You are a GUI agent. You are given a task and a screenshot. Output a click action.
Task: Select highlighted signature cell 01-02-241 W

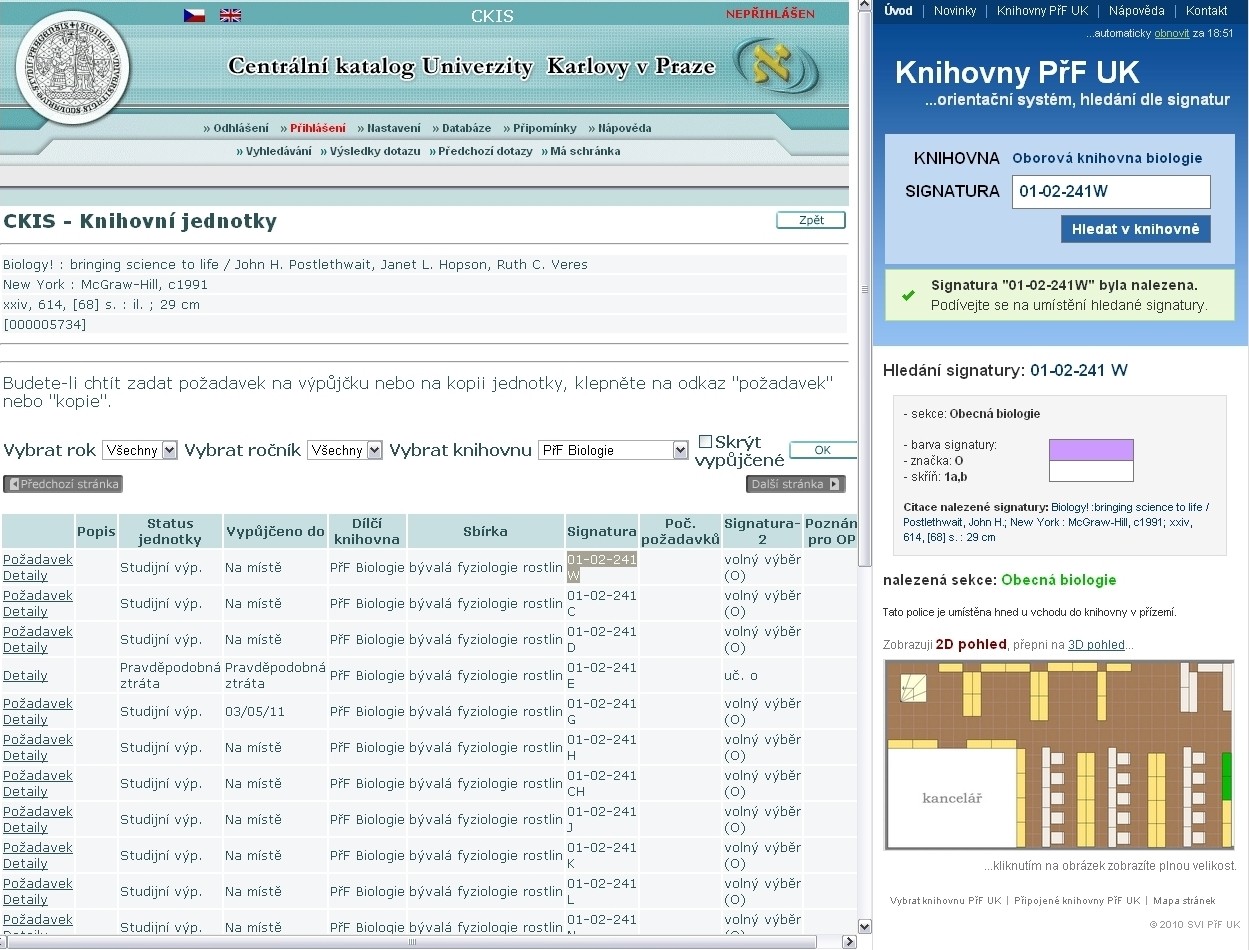pyautogui.click(x=601, y=568)
